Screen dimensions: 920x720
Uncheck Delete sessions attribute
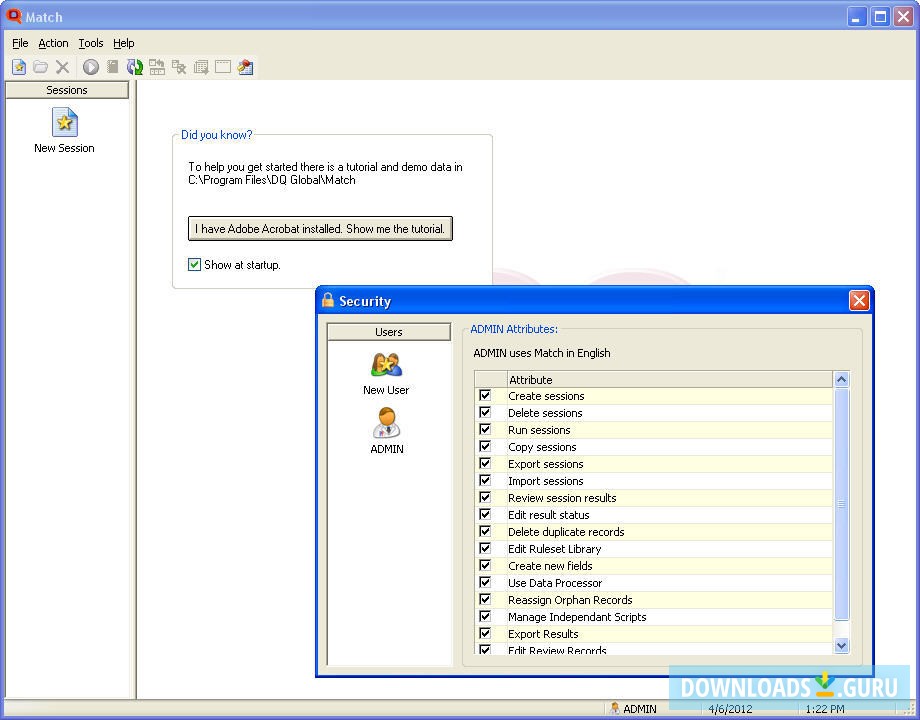pos(485,413)
